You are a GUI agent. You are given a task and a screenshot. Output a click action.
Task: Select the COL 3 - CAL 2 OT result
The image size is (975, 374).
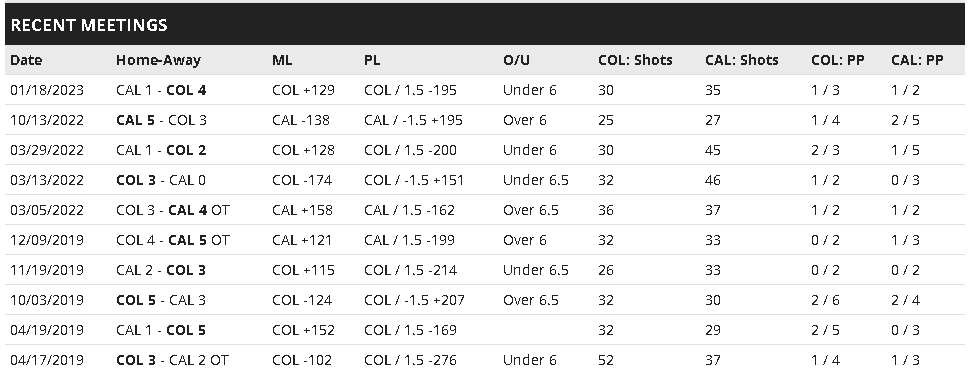tap(172, 360)
